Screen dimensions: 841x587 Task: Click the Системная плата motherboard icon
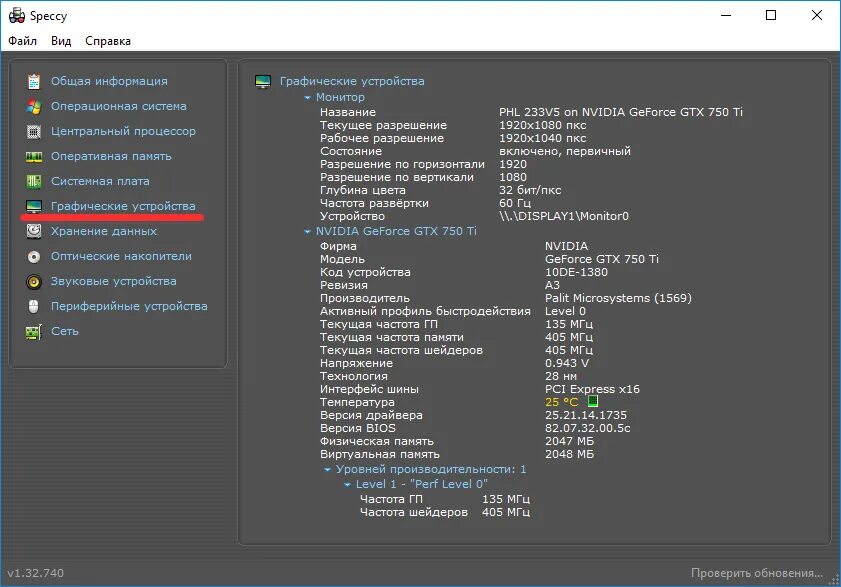click(x=34, y=181)
